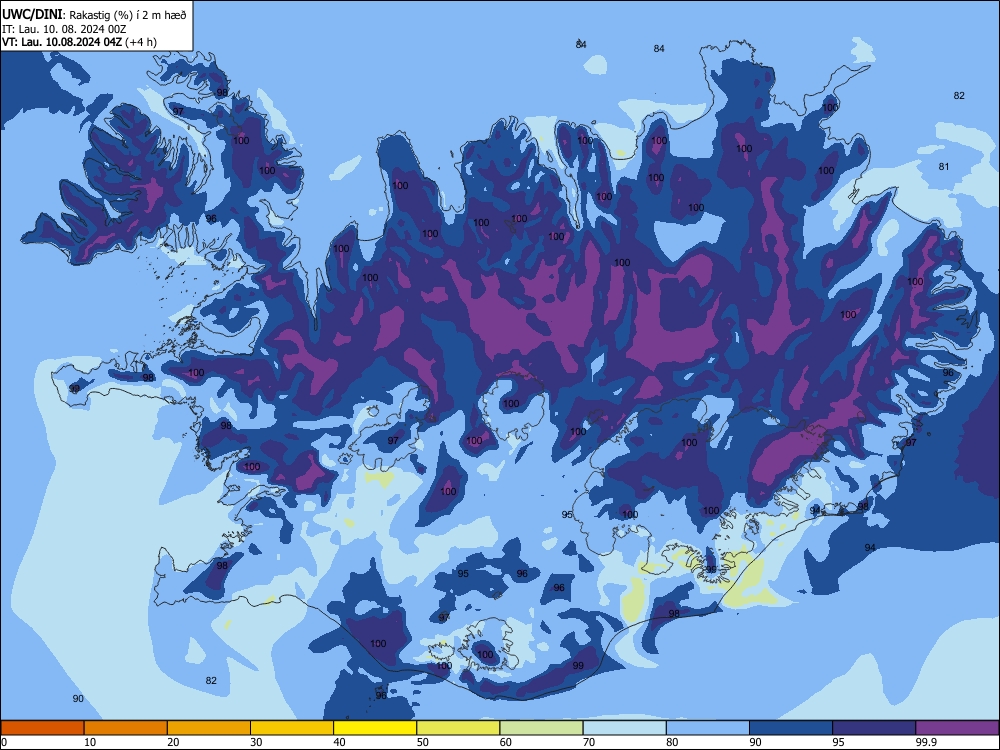Pick the light blue 80–90 legend swatch
The height and width of the screenshot is (750, 1000).
(x=708, y=728)
